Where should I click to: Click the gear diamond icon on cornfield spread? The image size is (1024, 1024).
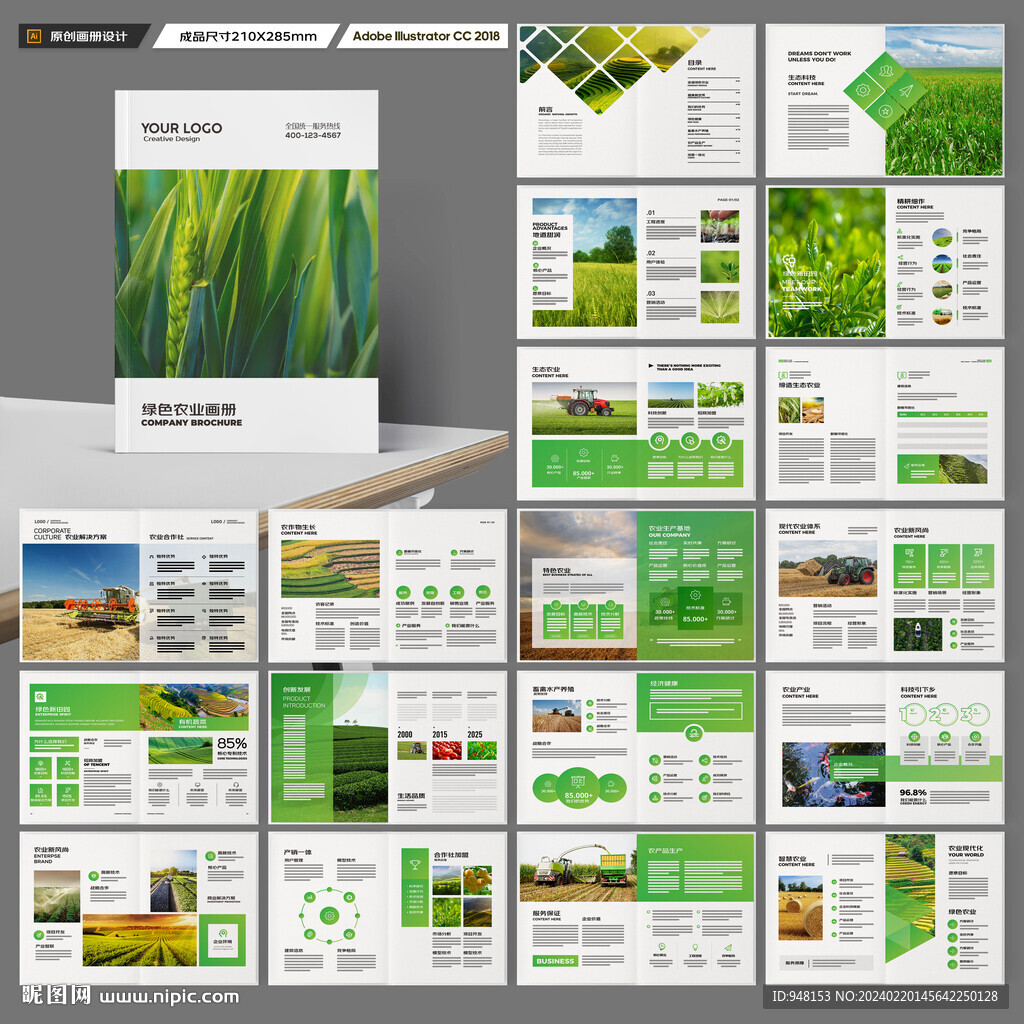coord(863,89)
